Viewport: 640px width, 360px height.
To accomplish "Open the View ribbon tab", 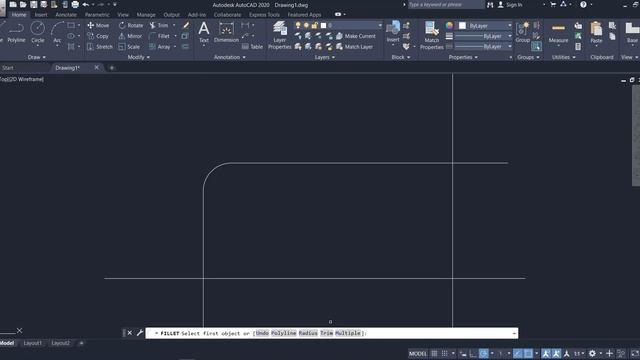I will coord(123,15).
